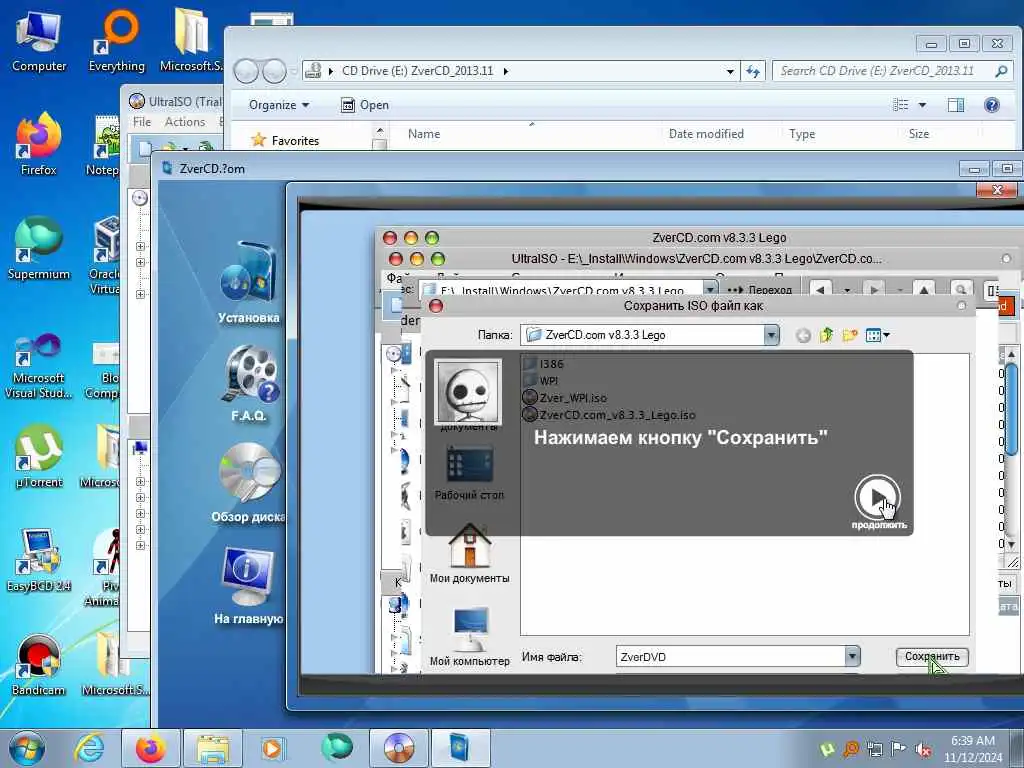
Task: Open the File menu in UltraISO
Action: click(142, 122)
